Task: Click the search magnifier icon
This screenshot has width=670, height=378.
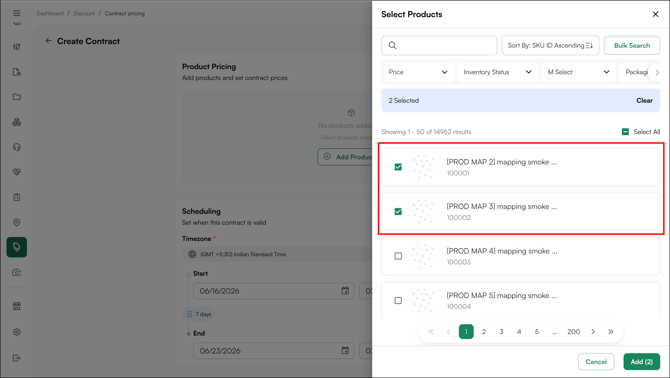Action: 393,45
